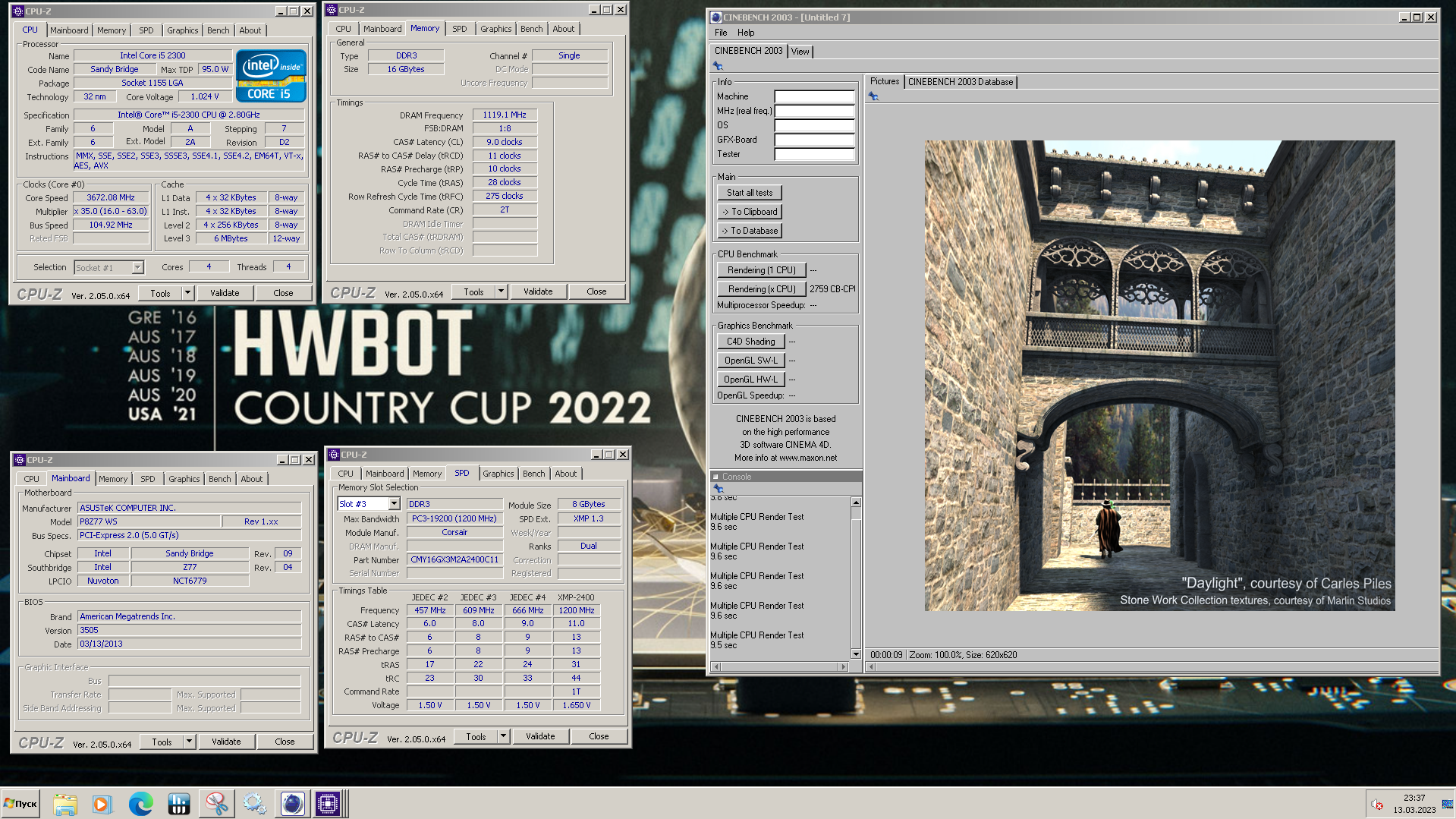Click the part number CMY16GX3M2A2400C11
The width and height of the screenshot is (1456, 819).
(x=454, y=559)
